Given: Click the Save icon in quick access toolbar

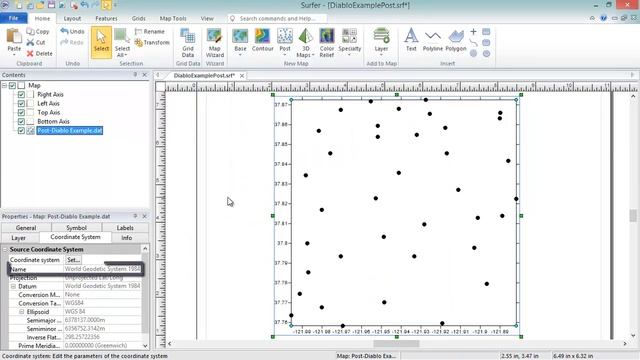Looking at the screenshot, I should coord(51,5).
